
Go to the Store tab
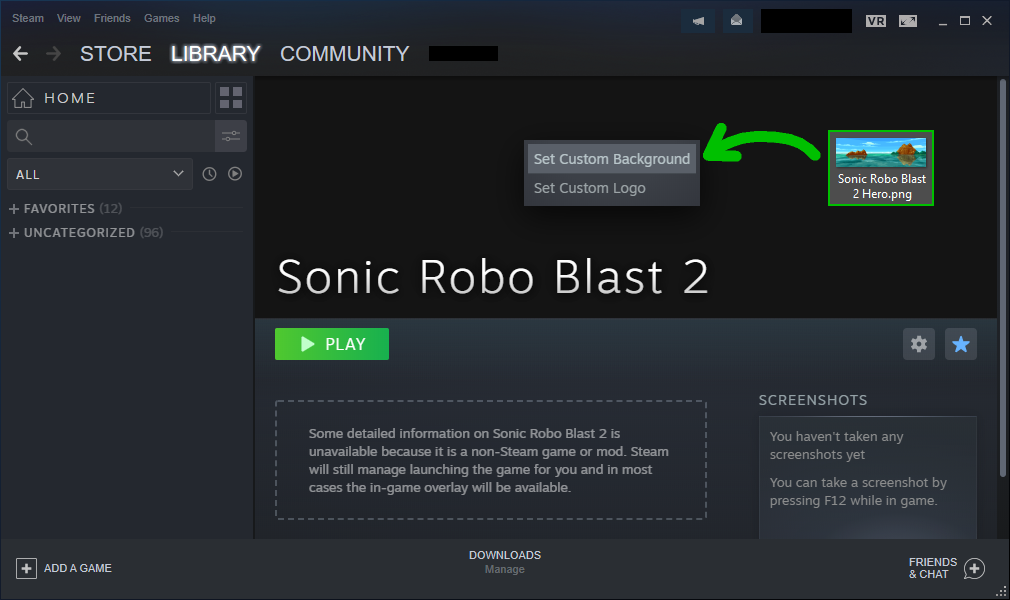[116, 53]
